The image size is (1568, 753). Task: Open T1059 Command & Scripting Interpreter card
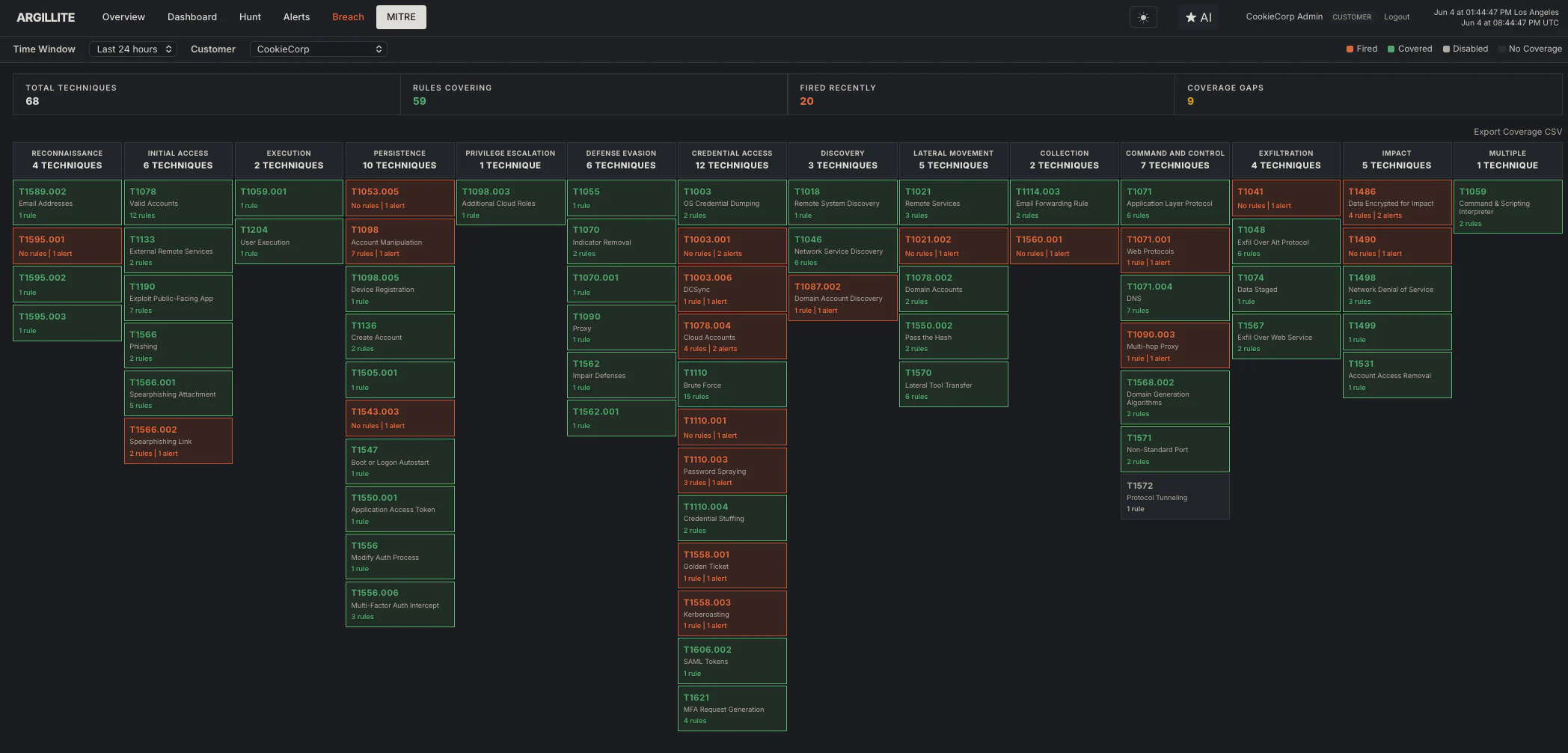click(x=1507, y=207)
